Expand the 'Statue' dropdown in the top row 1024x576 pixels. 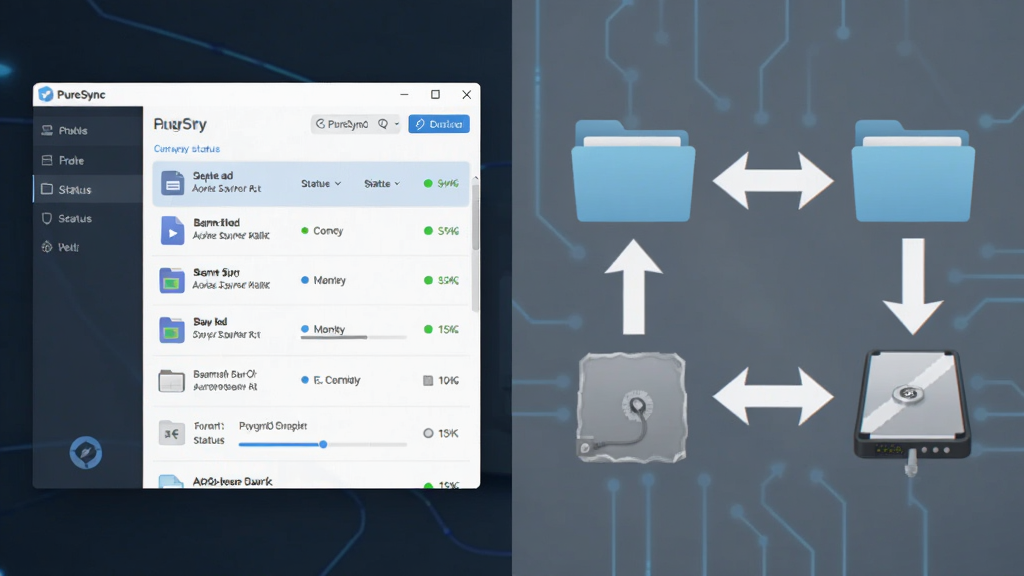click(321, 184)
